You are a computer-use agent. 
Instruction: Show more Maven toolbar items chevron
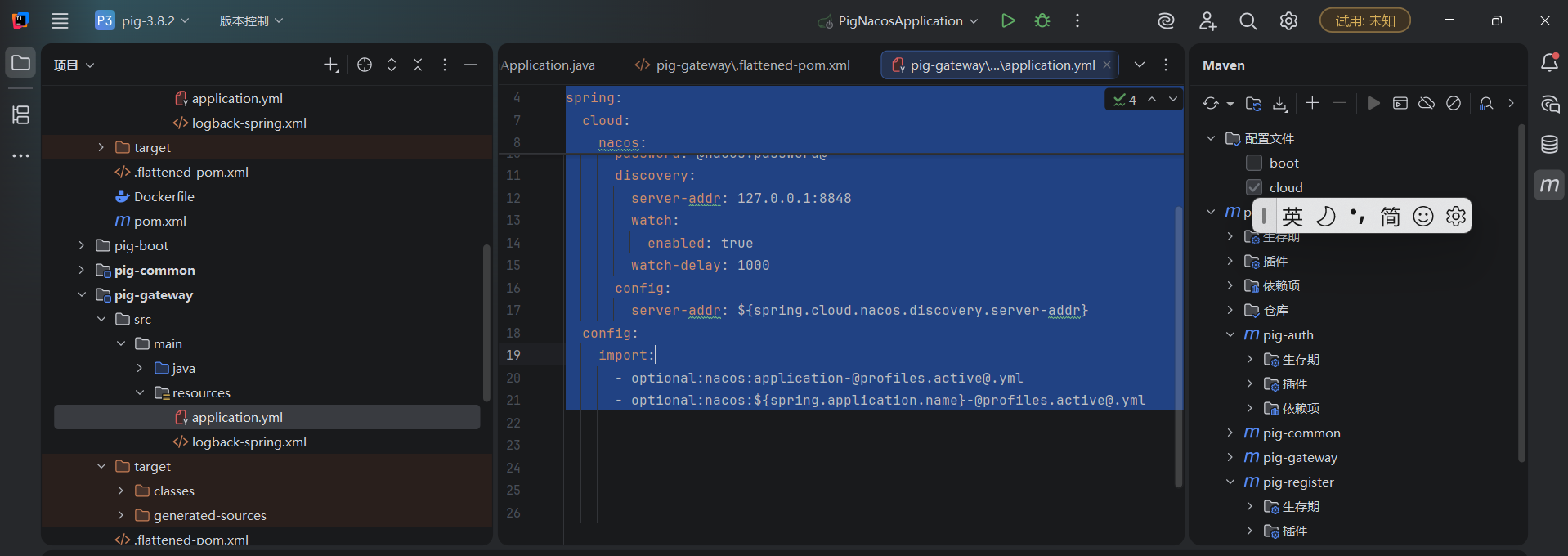point(1511,103)
